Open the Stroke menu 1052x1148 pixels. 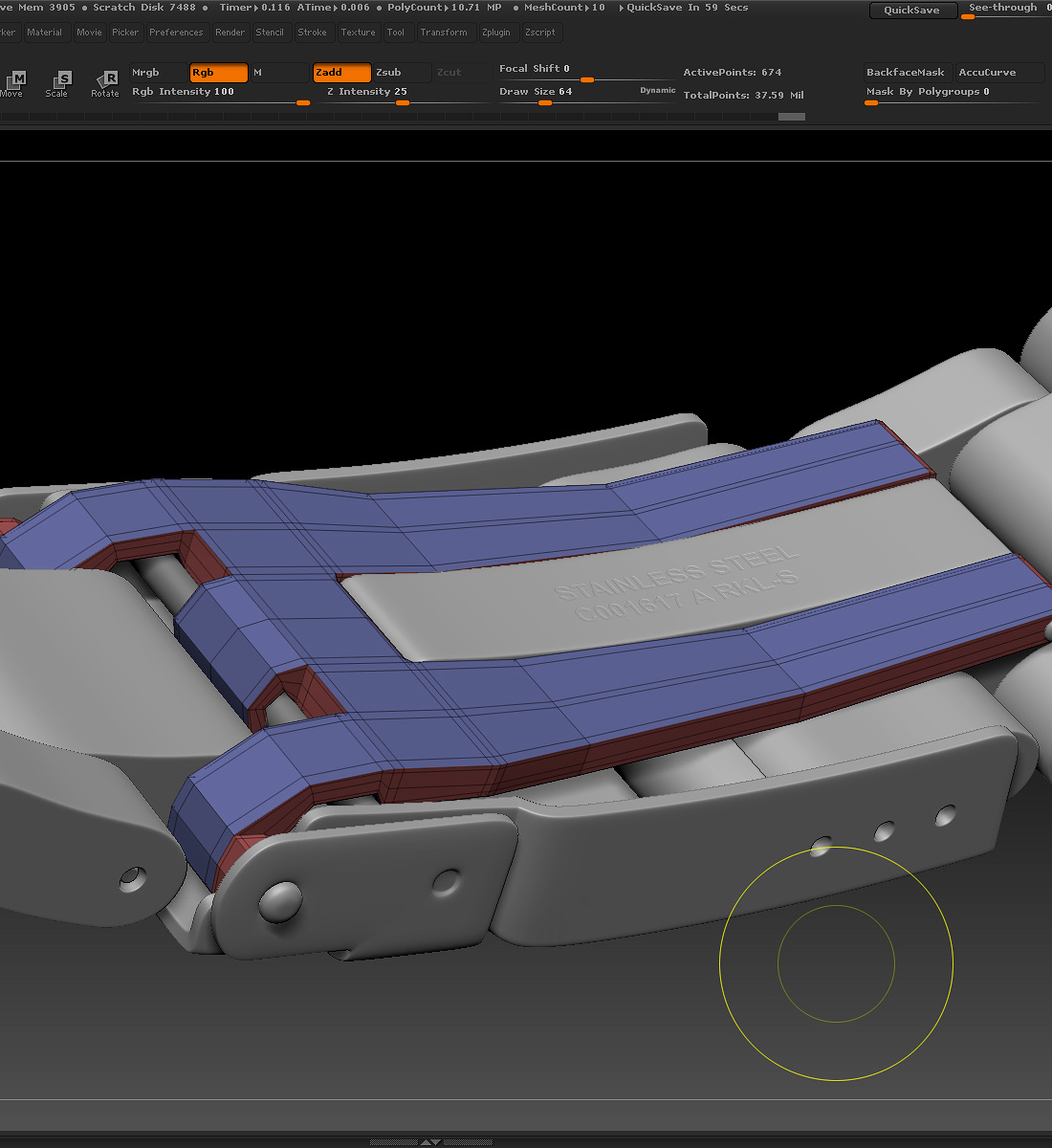[x=313, y=33]
